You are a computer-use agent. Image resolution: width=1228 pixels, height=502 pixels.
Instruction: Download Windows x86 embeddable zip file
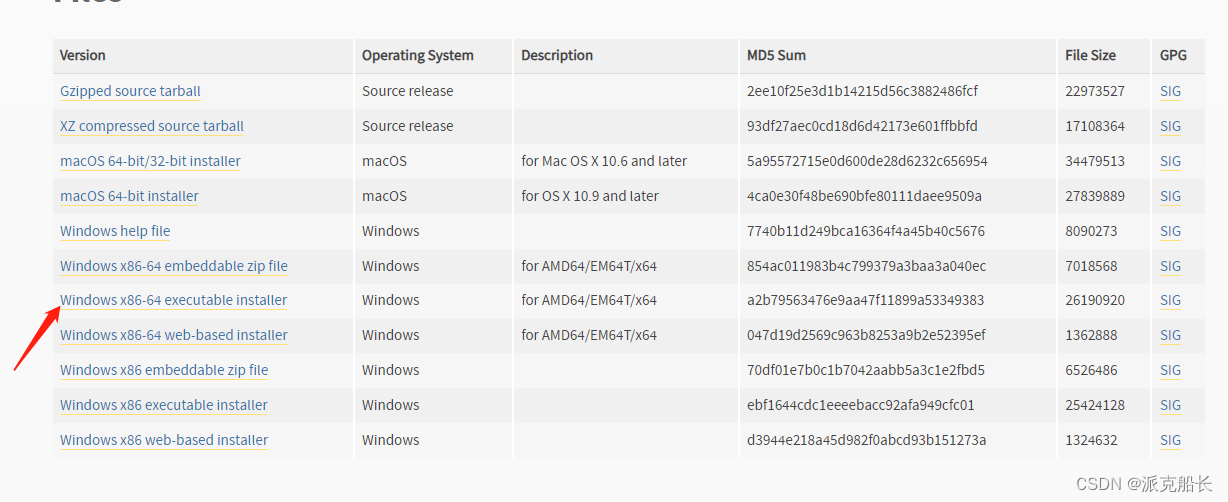coord(164,370)
